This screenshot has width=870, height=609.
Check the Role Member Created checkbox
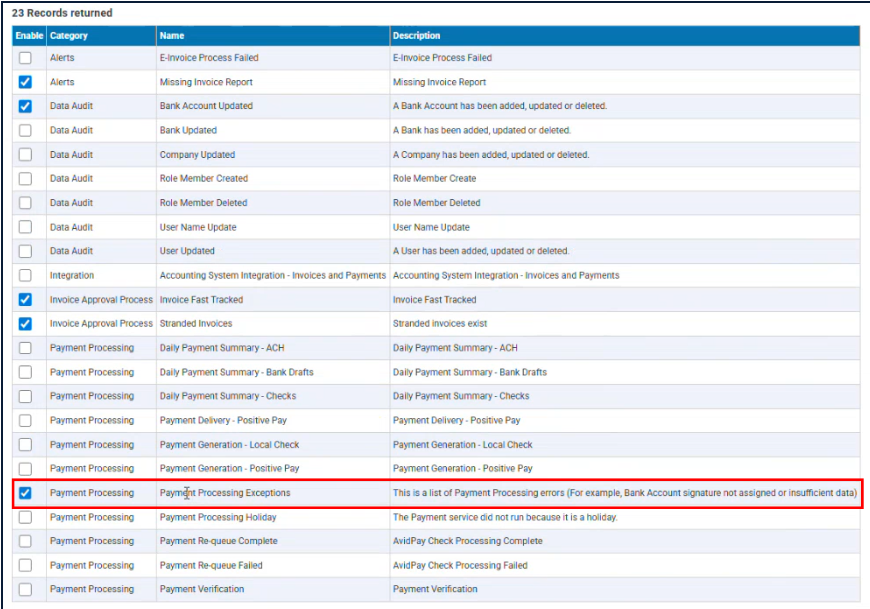click(x=25, y=179)
